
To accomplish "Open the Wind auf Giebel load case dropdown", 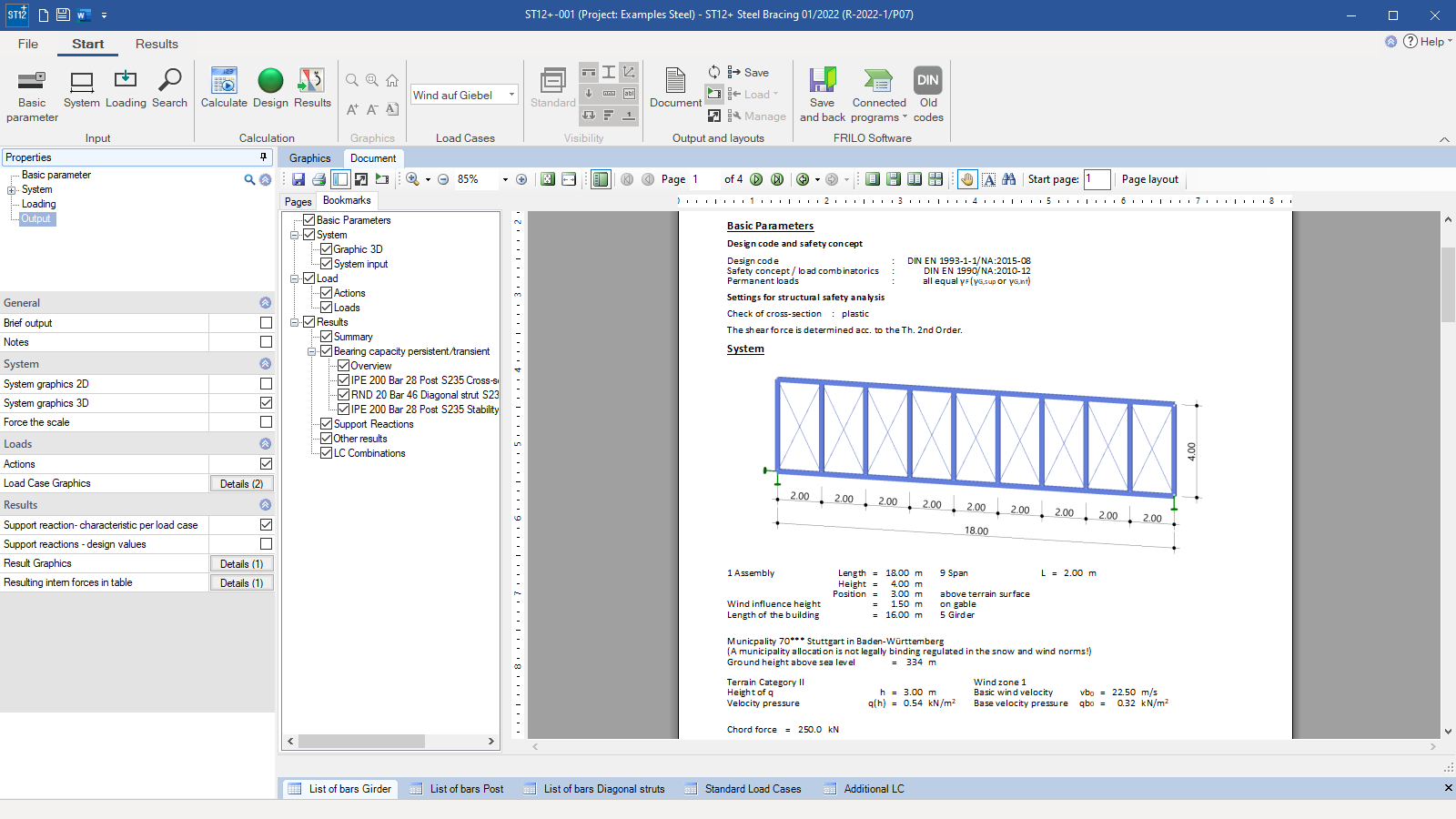I will click(x=511, y=95).
